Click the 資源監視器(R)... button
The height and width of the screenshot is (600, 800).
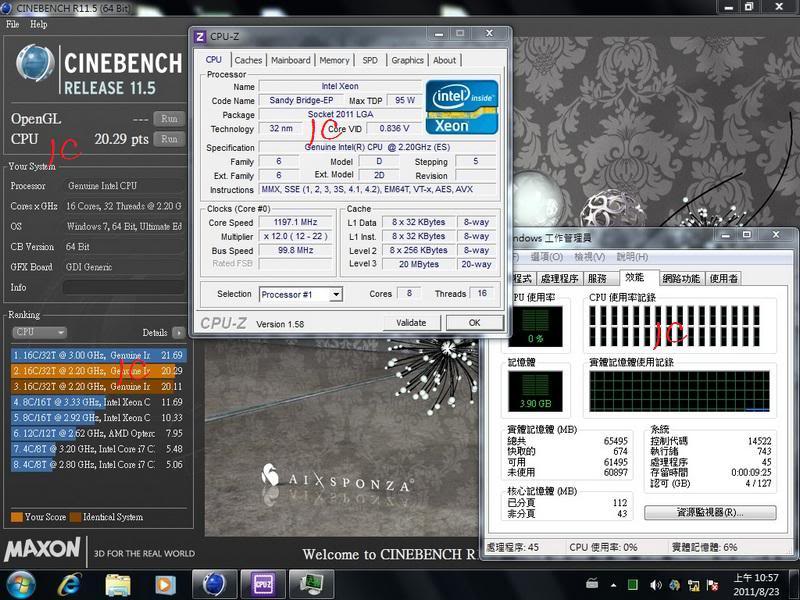(x=710, y=512)
